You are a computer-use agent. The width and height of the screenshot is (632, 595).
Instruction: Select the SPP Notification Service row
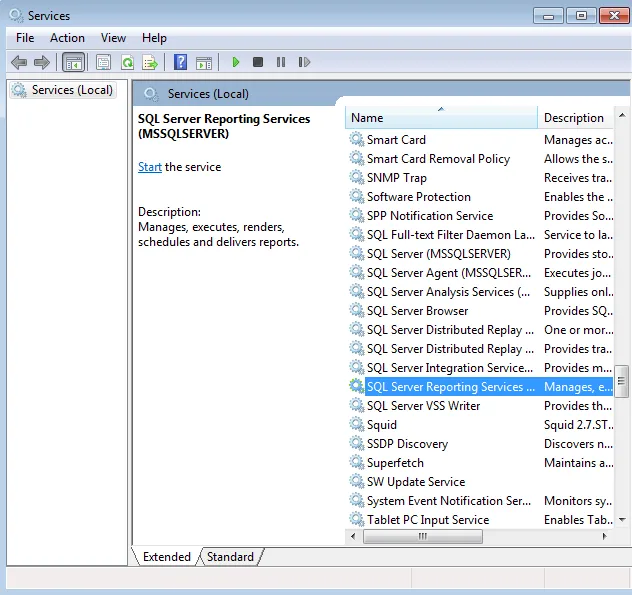pos(480,216)
